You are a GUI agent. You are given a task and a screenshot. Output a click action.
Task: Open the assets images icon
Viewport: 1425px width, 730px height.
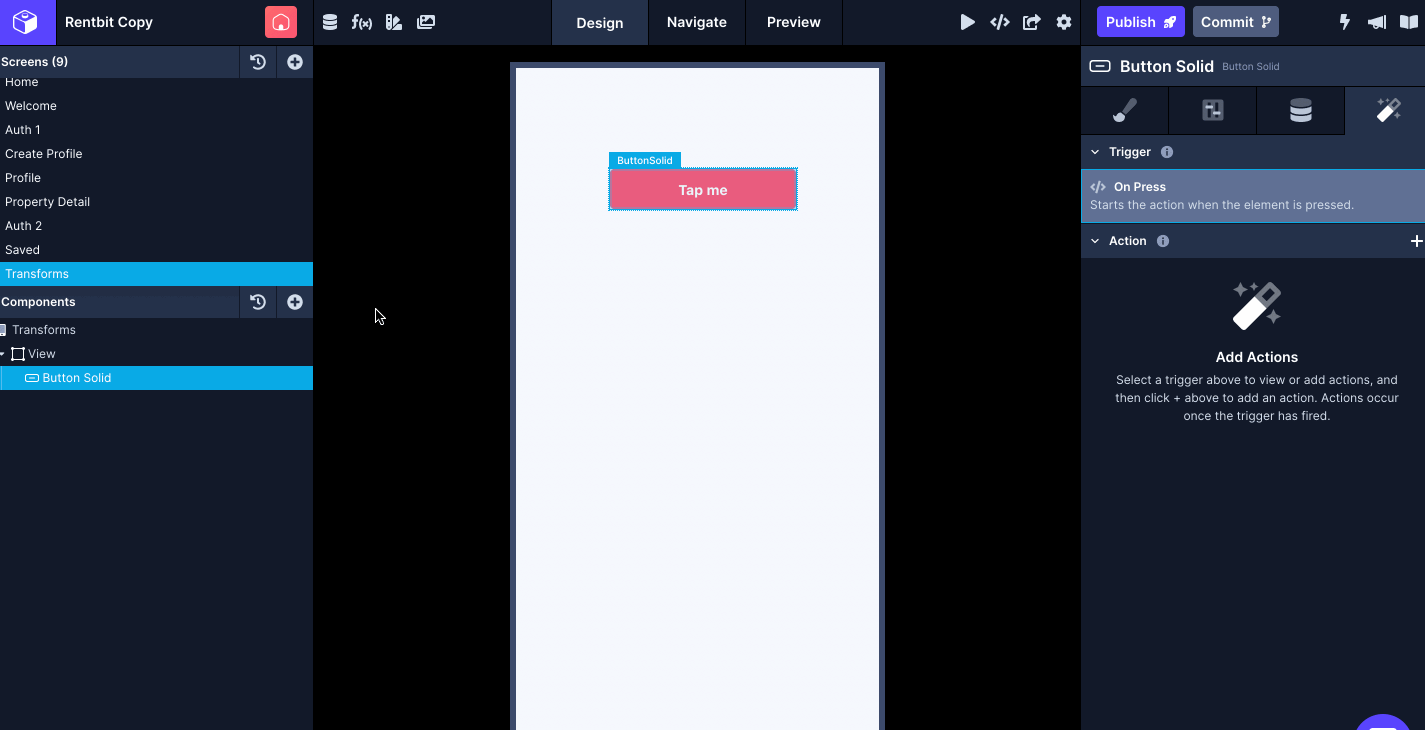426,22
